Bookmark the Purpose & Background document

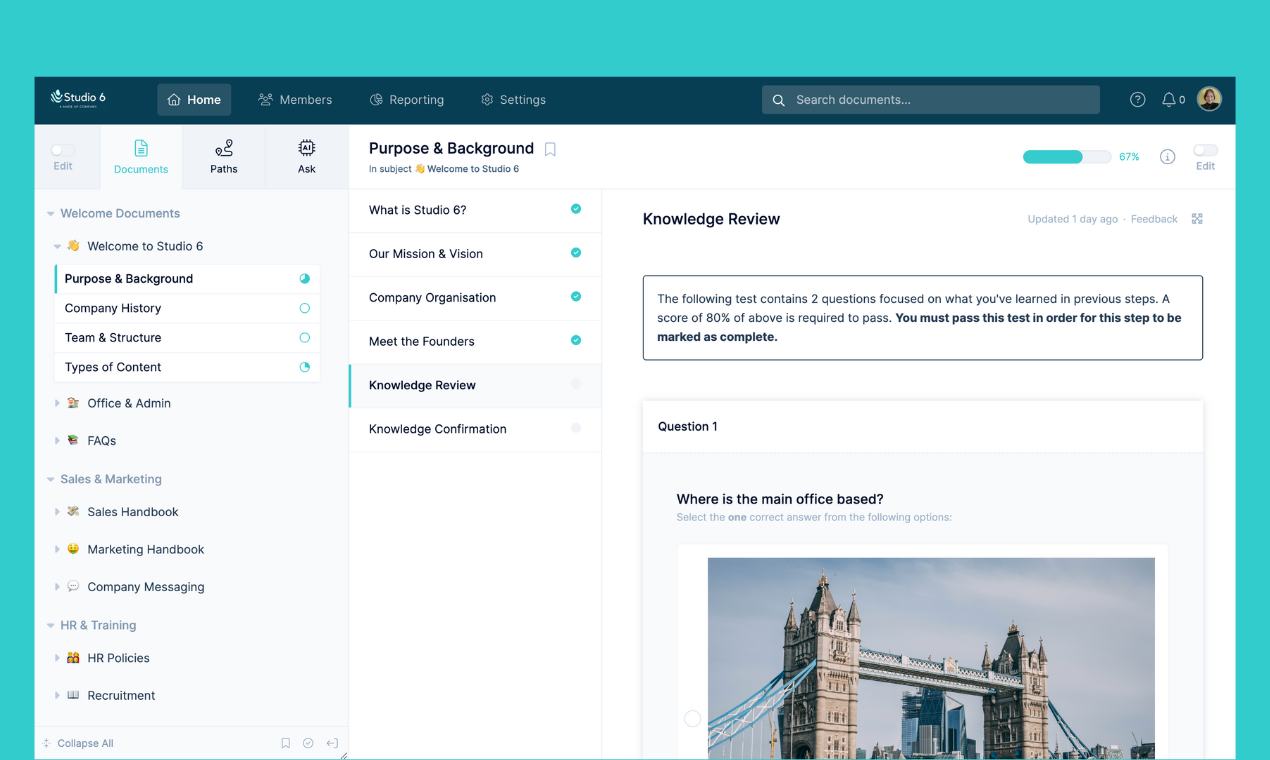[x=550, y=148]
